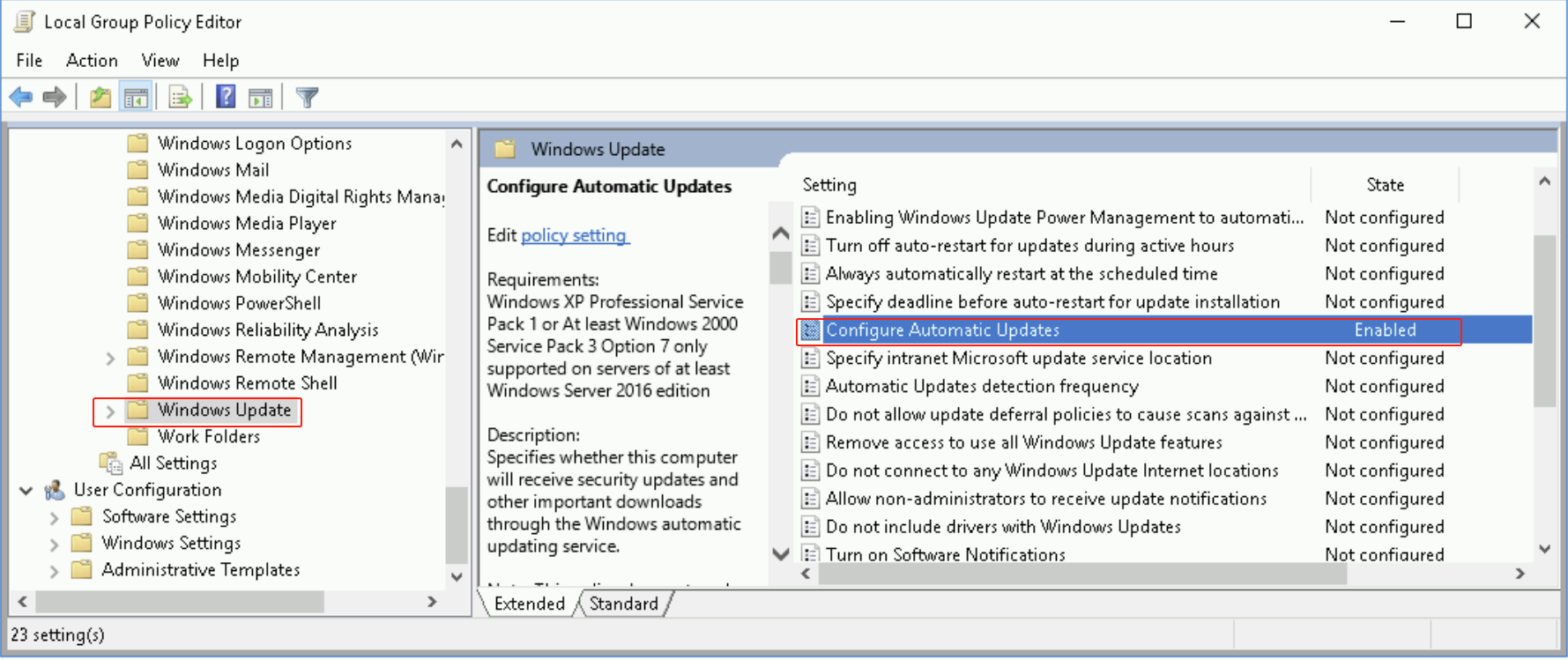Image resolution: width=1568 pixels, height=660 pixels.
Task: Click right arrow on tree horizontal scrollbar
Action: pyautogui.click(x=432, y=602)
